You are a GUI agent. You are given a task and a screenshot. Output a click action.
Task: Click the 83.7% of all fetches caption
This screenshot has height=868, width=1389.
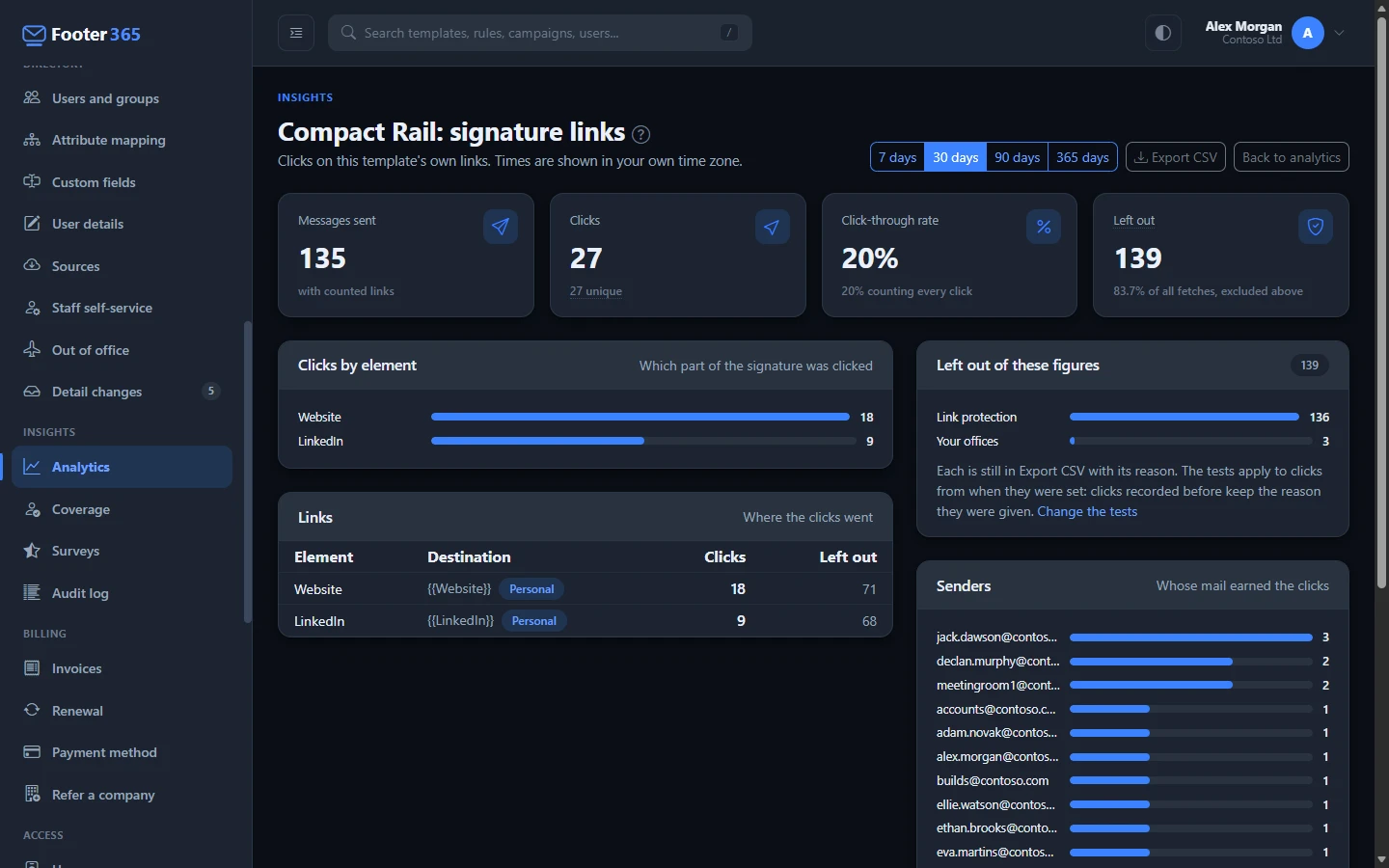point(1208,291)
